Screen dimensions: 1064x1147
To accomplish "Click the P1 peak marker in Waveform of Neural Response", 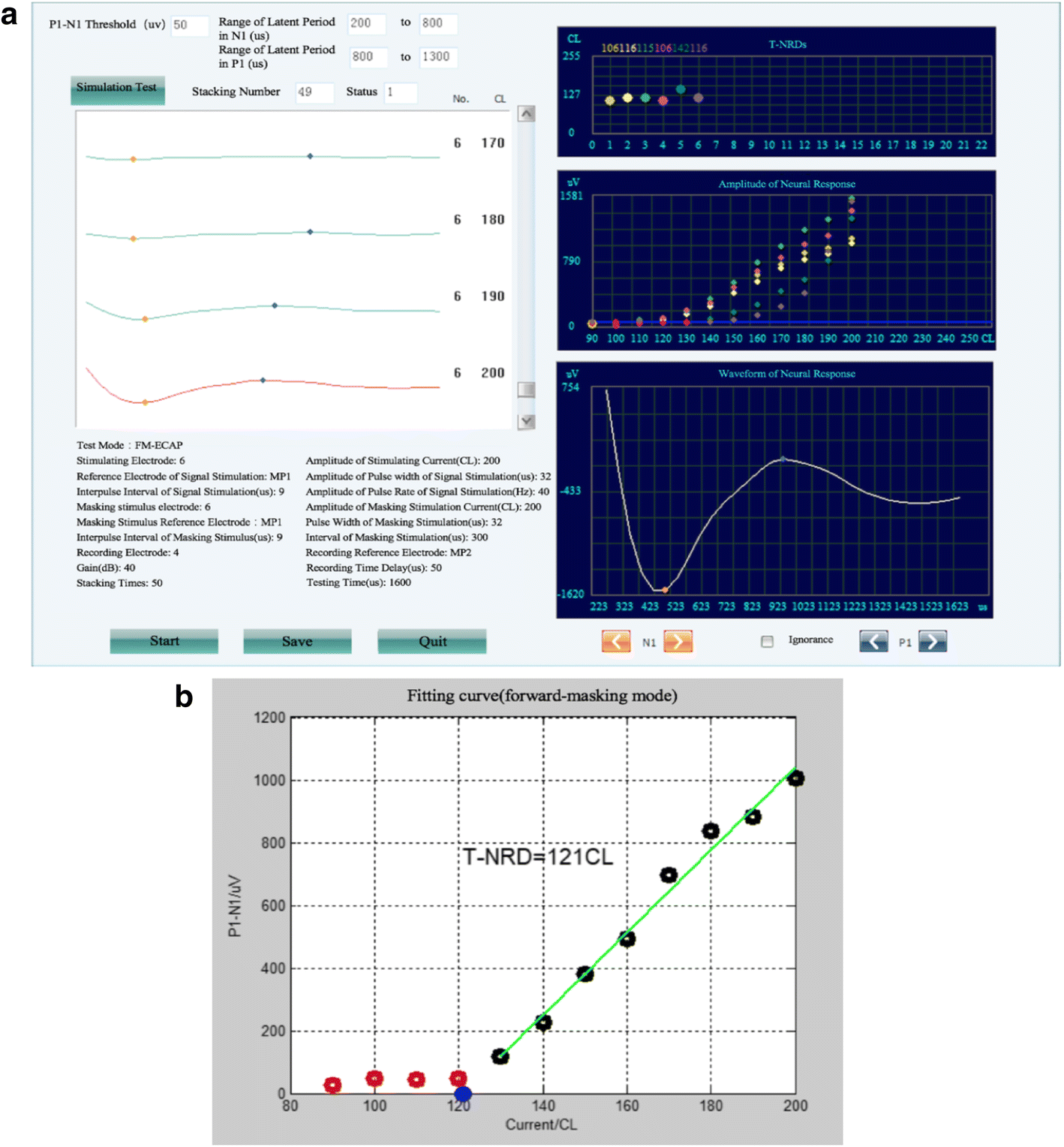I will click(783, 459).
